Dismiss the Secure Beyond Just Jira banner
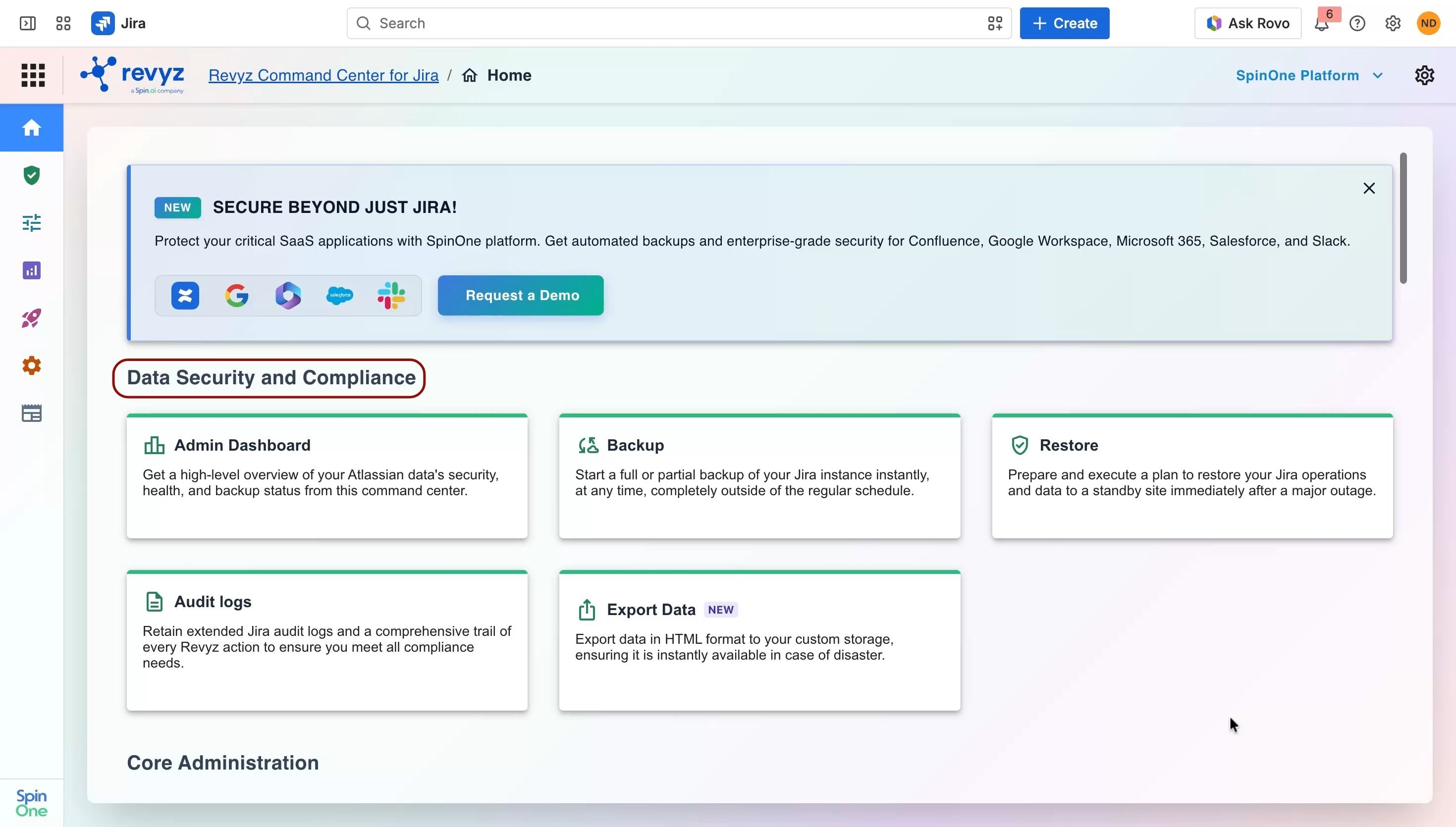1456x827 pixels. click(x=1369, y=188)
